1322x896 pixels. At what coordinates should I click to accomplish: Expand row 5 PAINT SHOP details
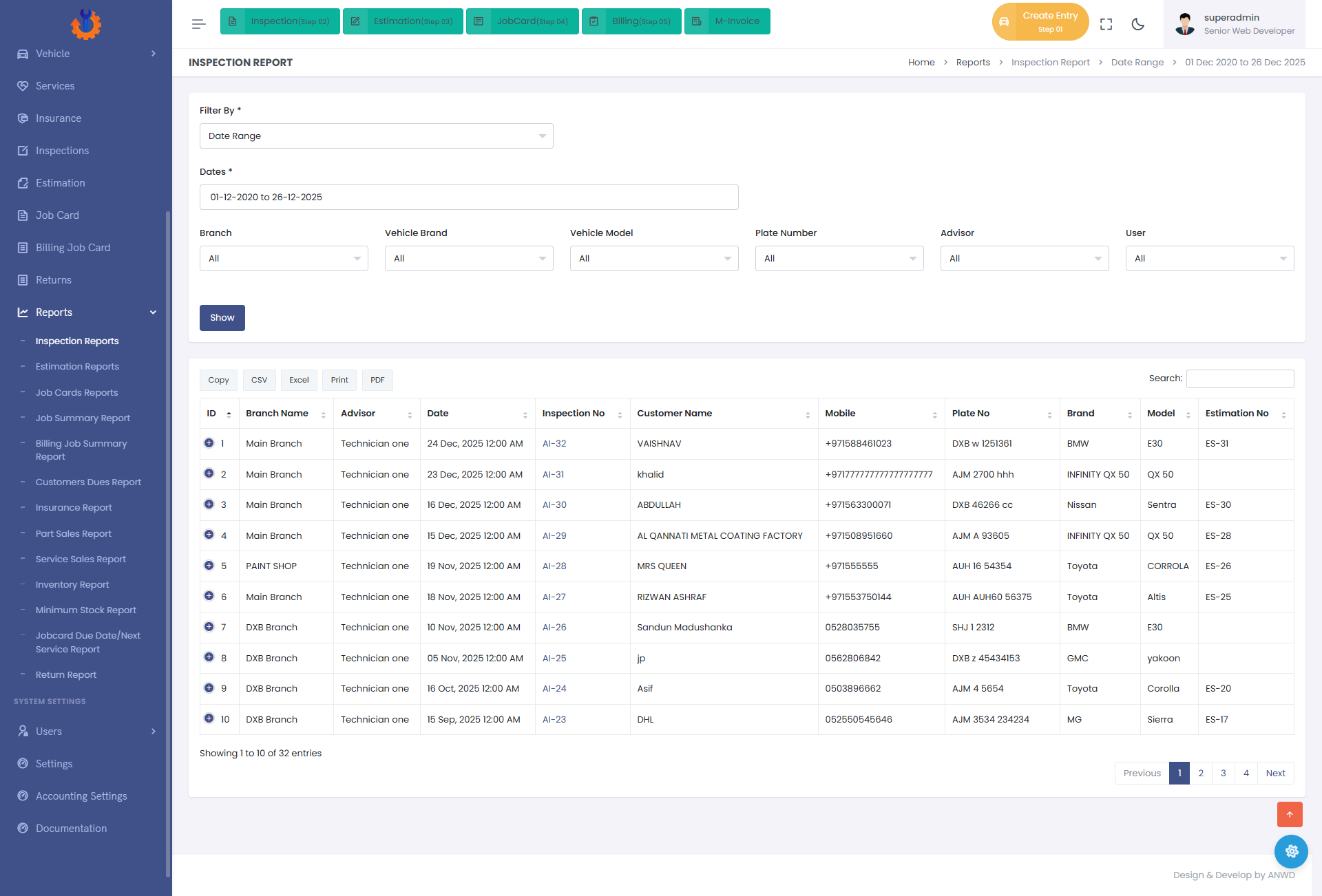(209, 566)
